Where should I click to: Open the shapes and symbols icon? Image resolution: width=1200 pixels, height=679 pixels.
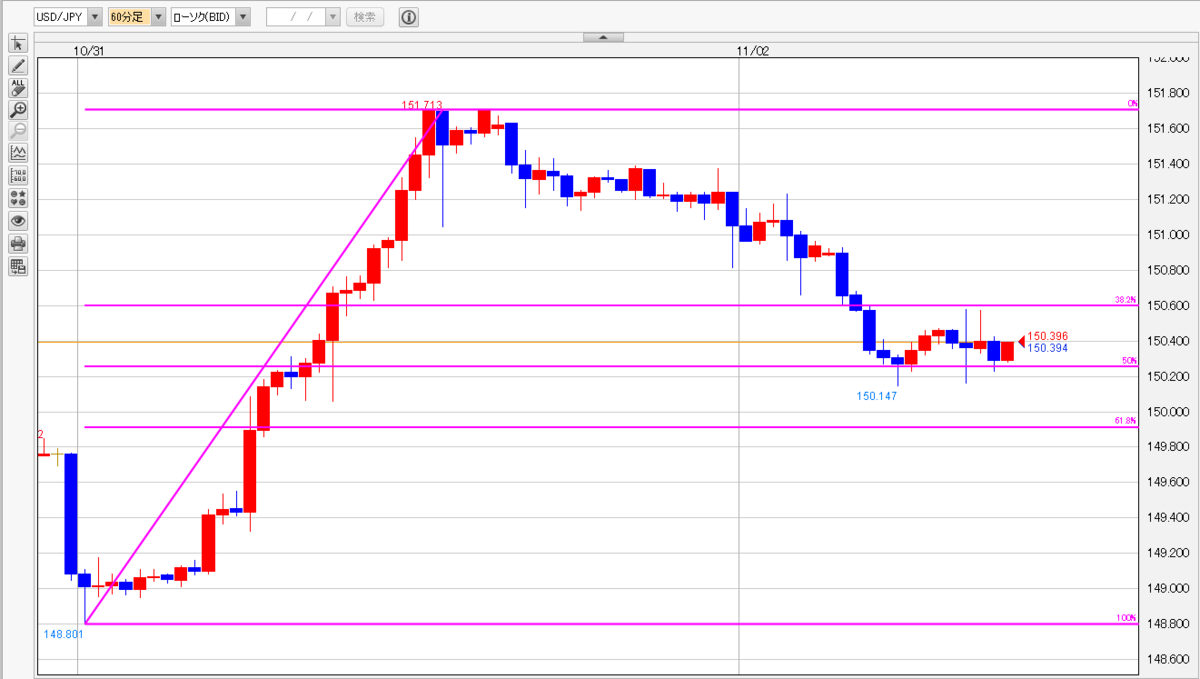coord(18,198)
